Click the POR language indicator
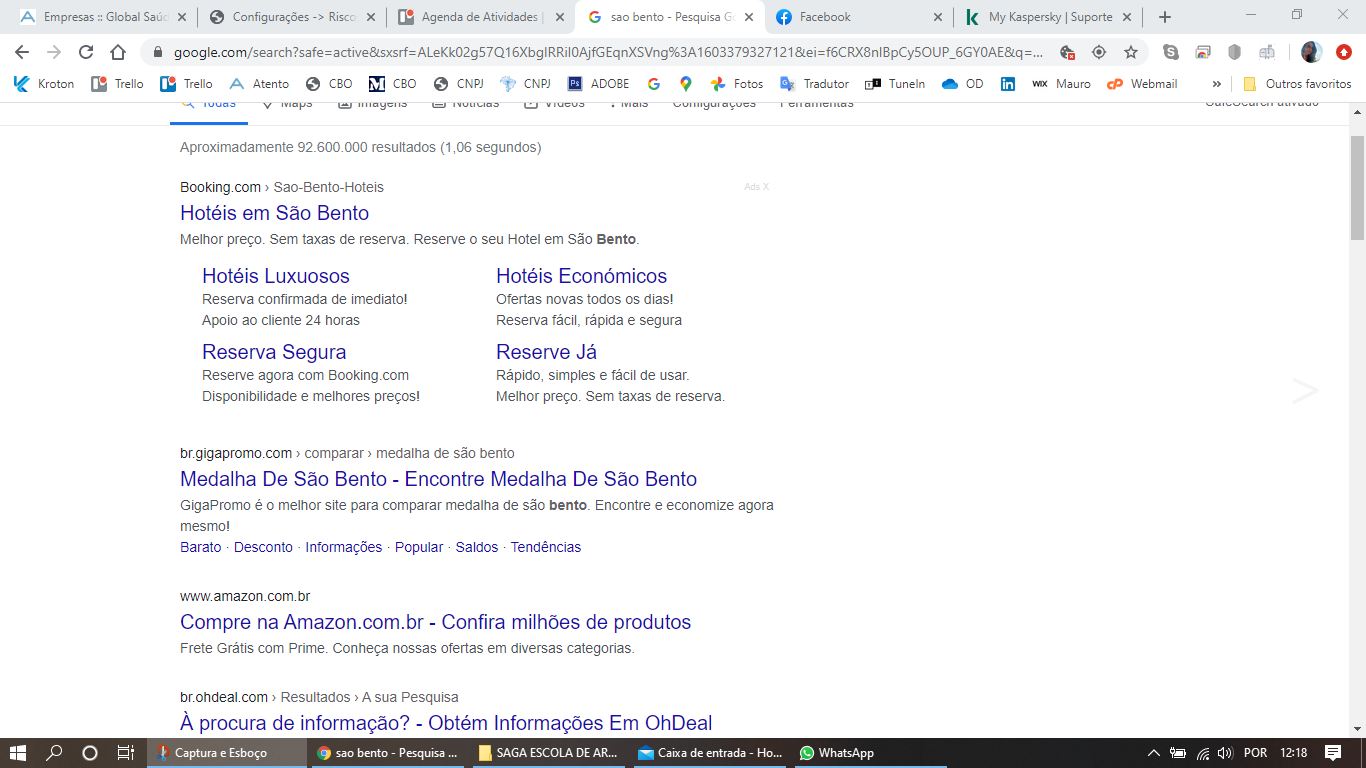 tap(1256, 753)
